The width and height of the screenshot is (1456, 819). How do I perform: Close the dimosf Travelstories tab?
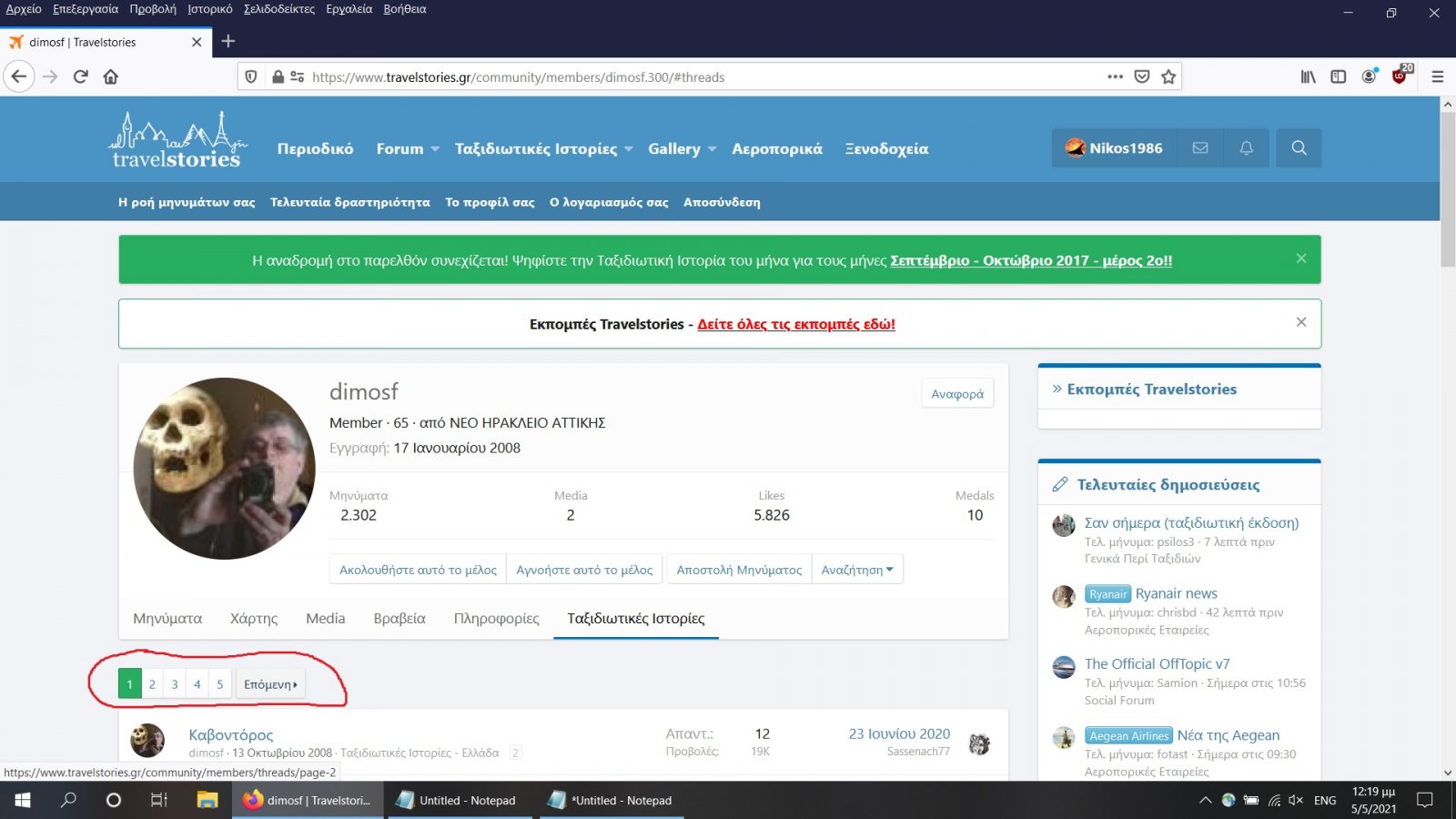[197, 42]
